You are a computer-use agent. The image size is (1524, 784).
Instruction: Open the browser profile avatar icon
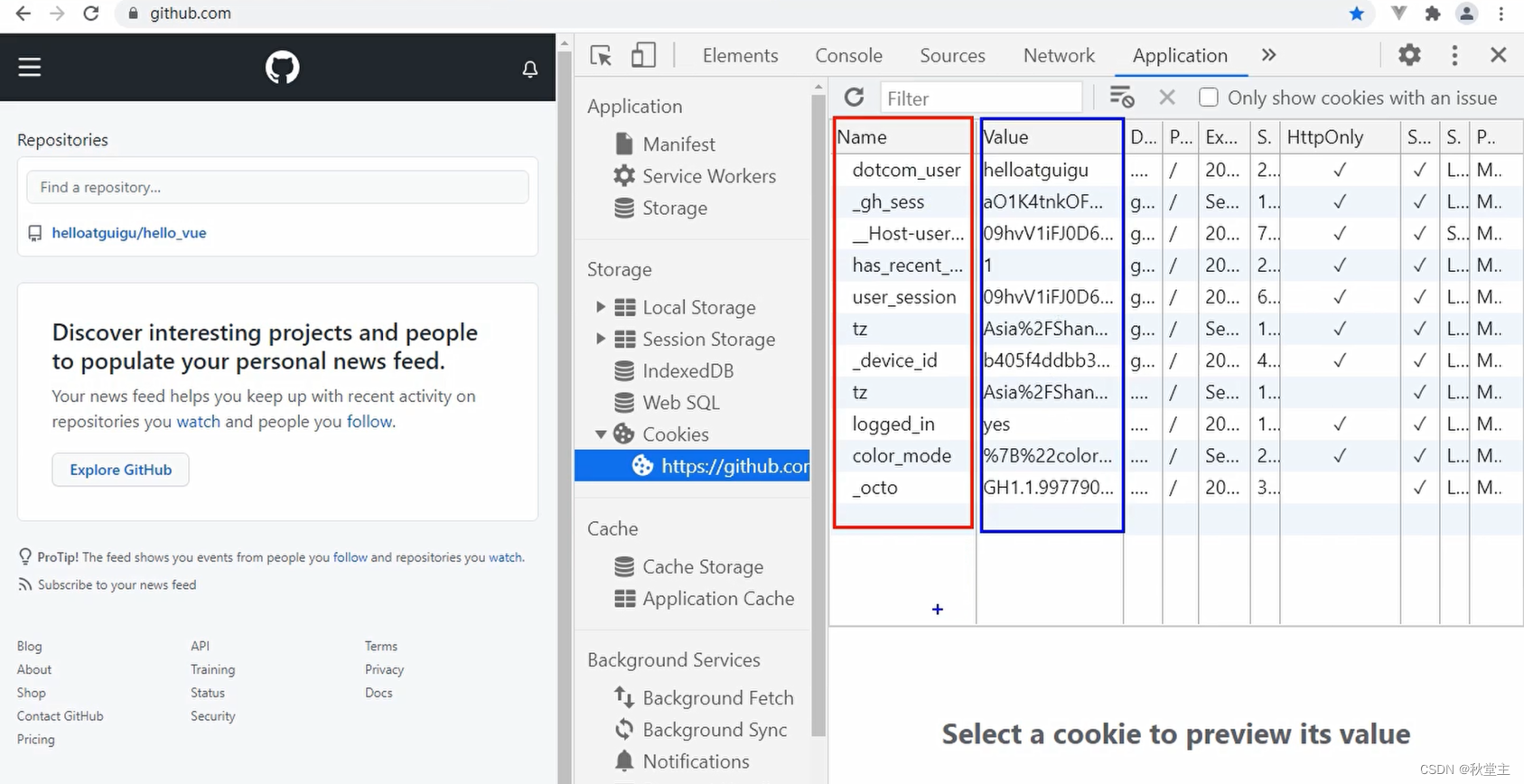[x=1467, y=14]
